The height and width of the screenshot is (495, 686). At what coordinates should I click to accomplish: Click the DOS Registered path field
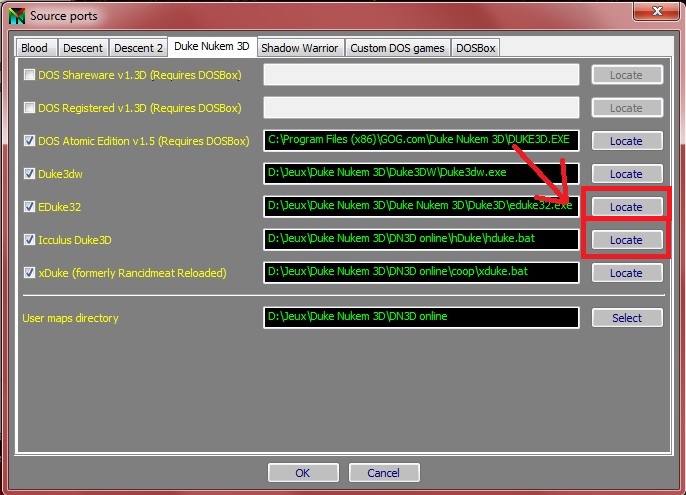(421, 108)
